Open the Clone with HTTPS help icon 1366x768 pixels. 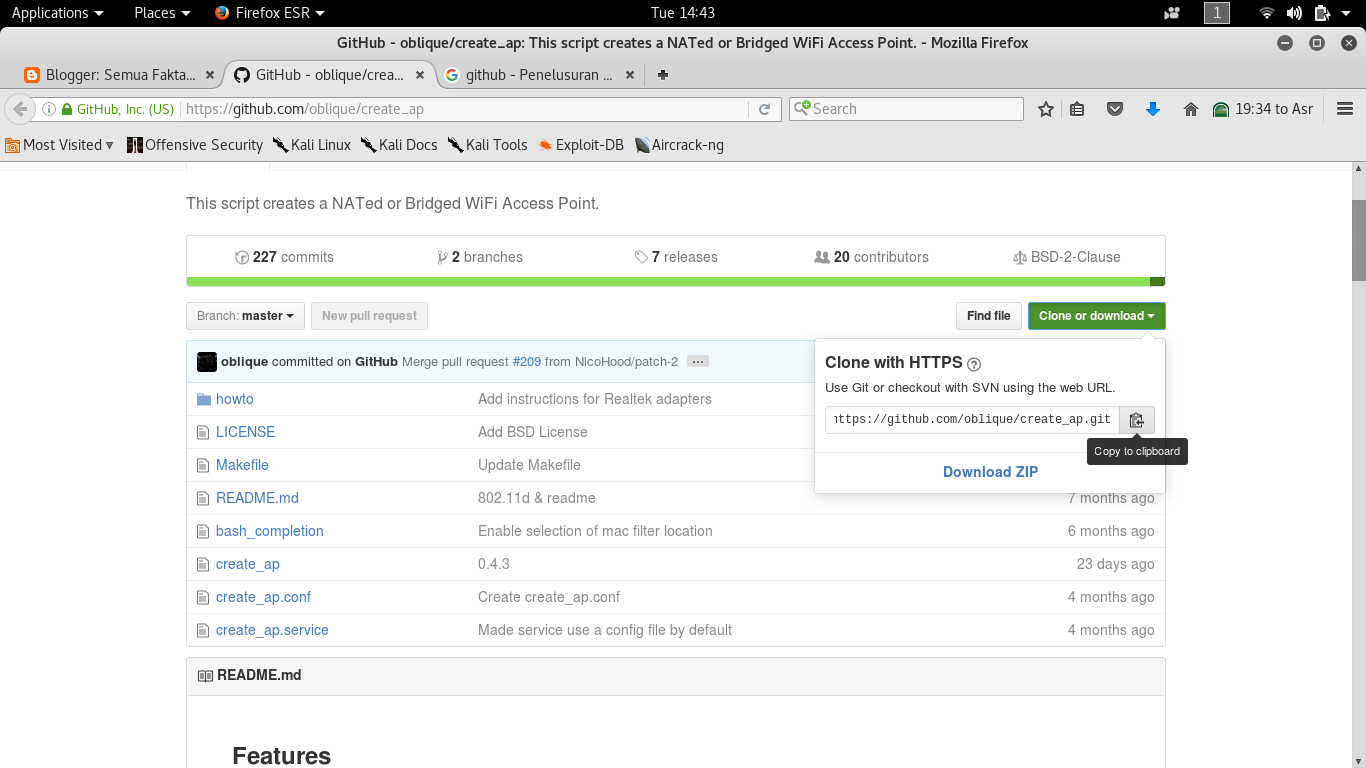pos(974,364)
